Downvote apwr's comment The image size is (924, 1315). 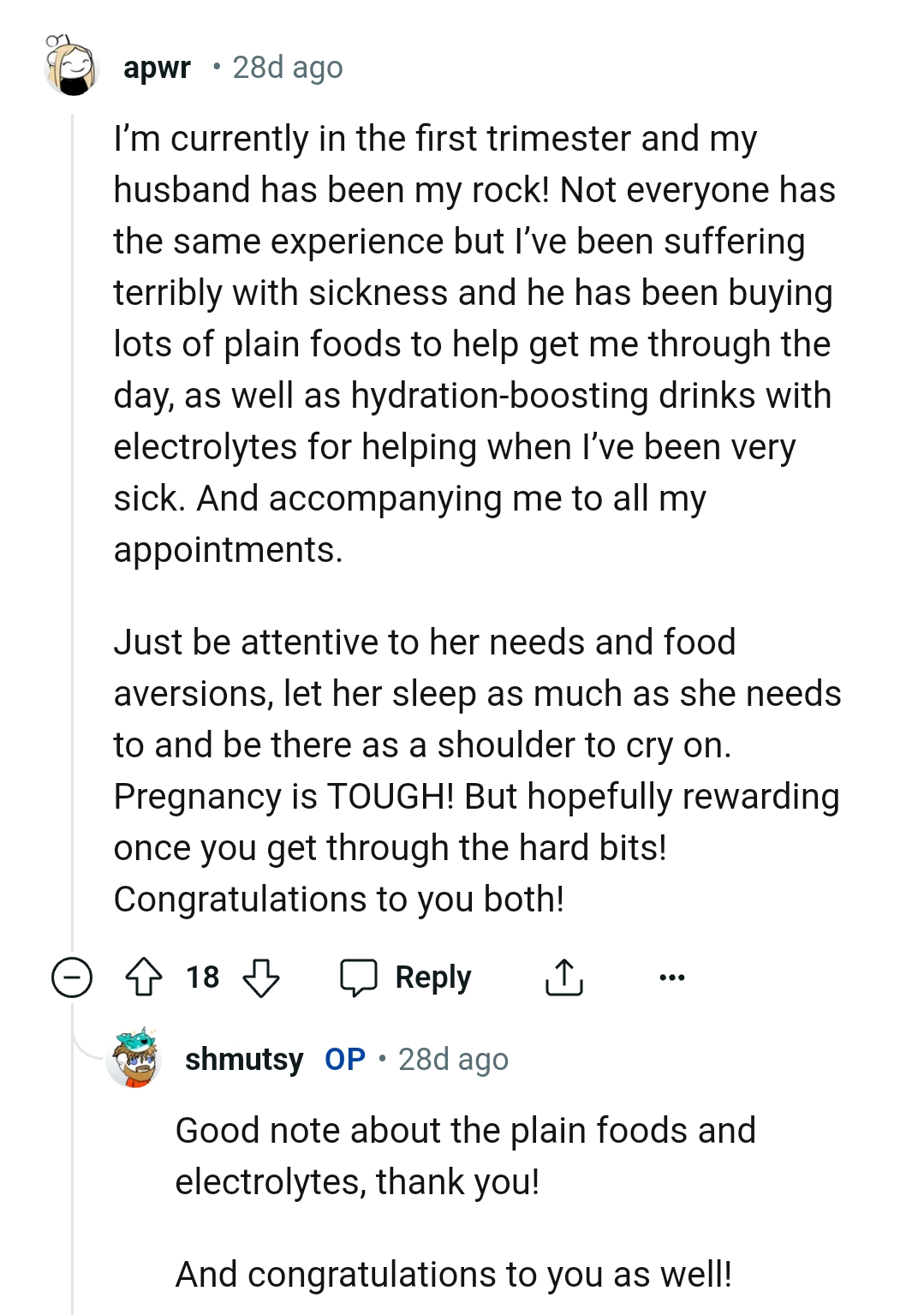tap(261, 977)
